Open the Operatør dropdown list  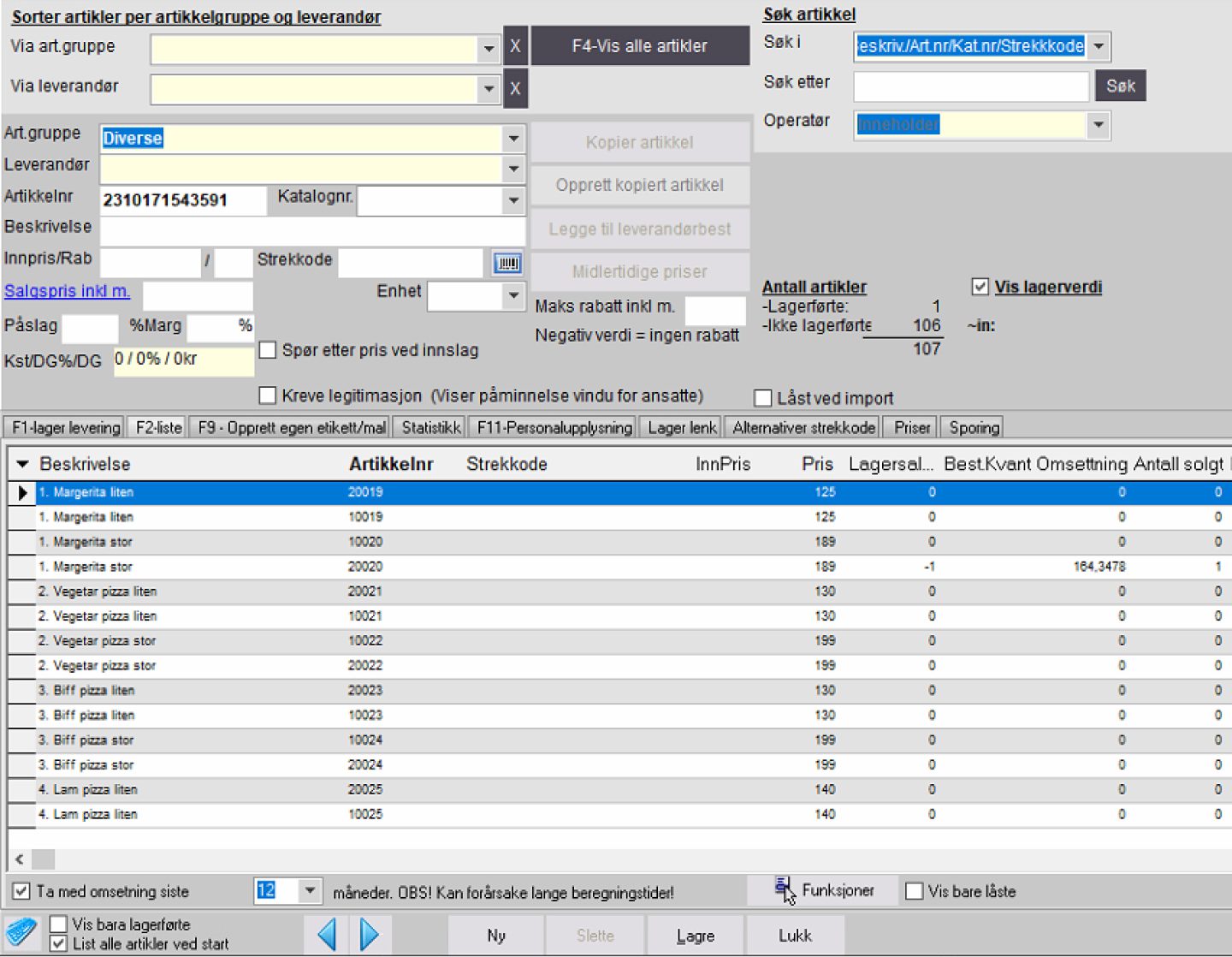coord(1098,125)
